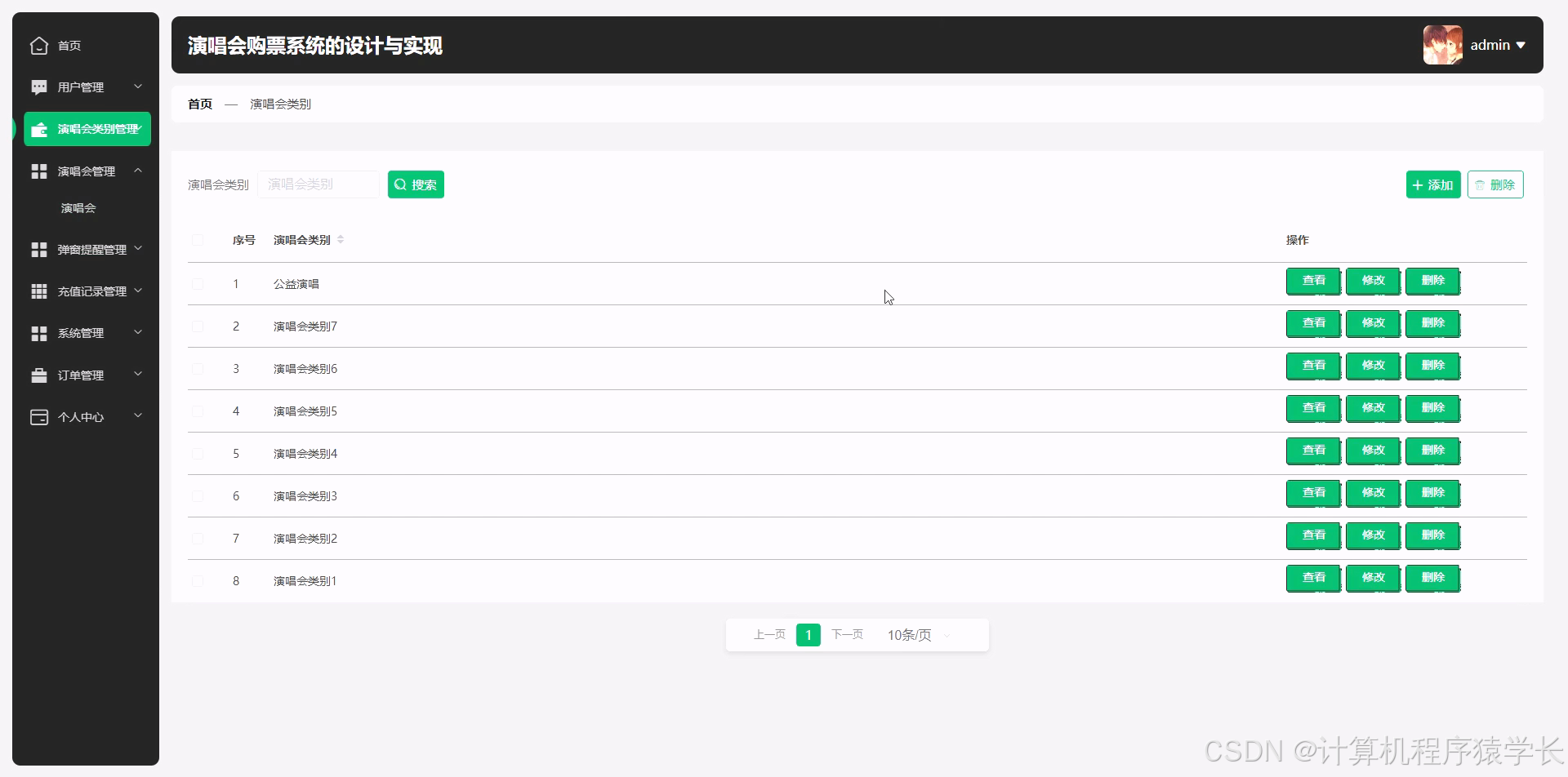Tick the checkbox for row 演唱会类别5

coord(198,411)
